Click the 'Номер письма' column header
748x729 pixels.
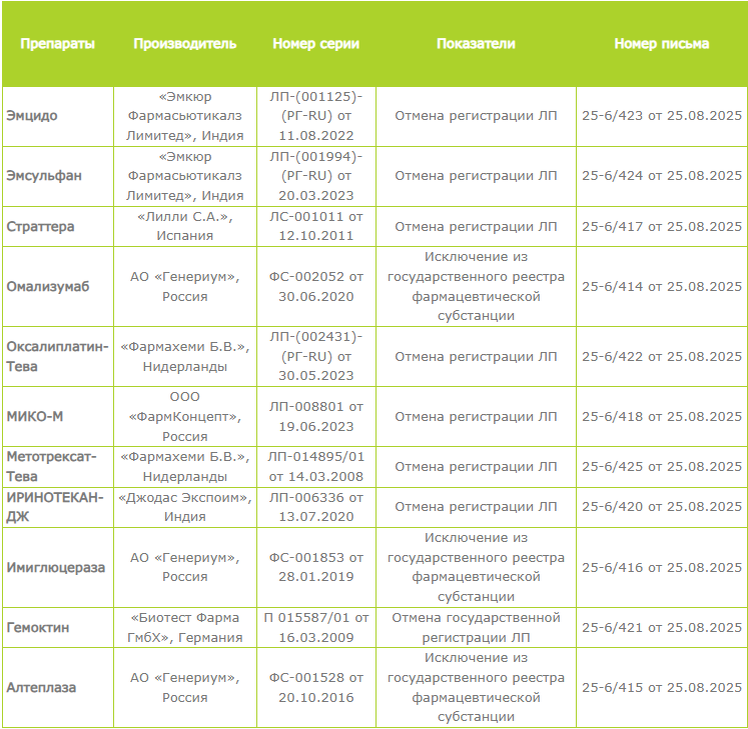click(x=662, y=44)
